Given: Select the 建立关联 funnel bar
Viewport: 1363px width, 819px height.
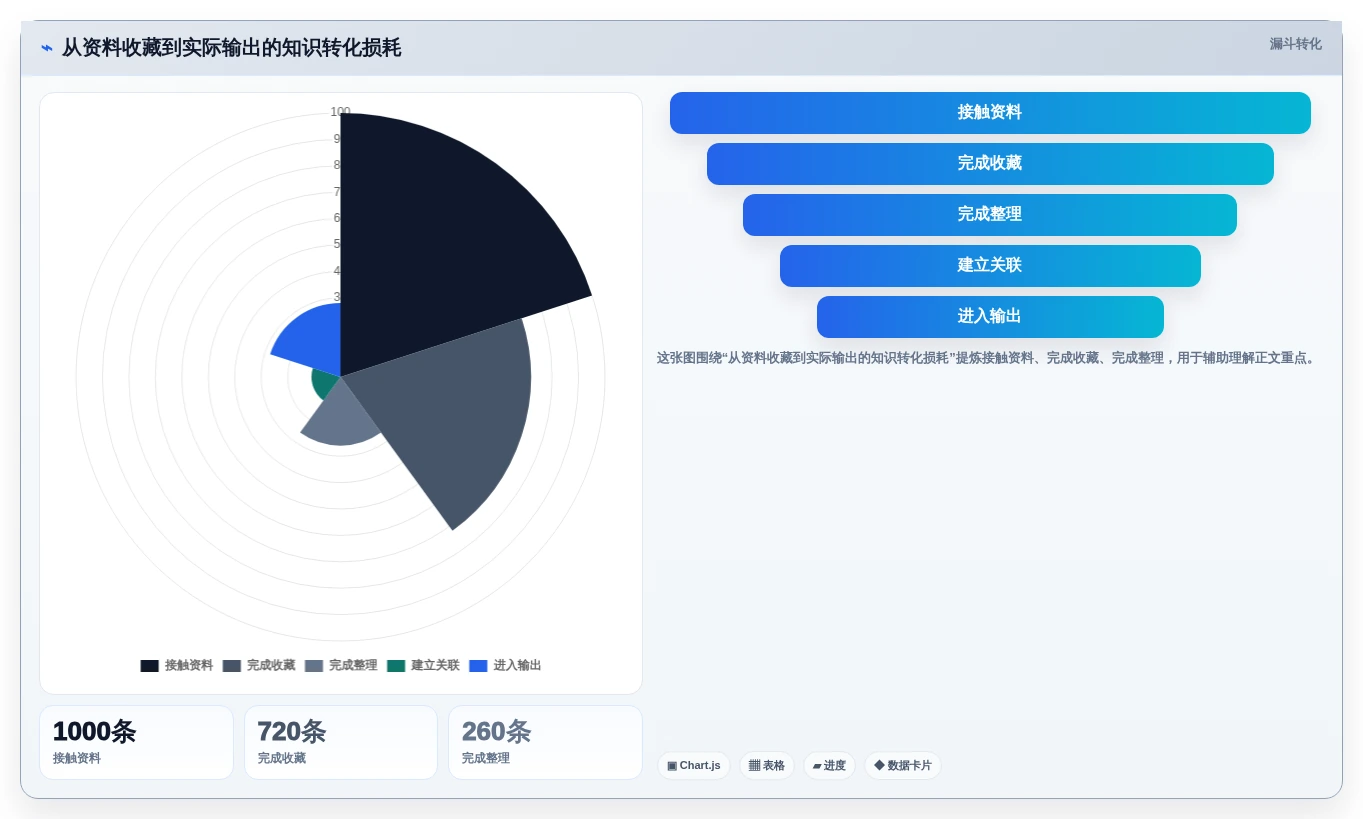Looking at the screenshot, I should coord(990,266).
